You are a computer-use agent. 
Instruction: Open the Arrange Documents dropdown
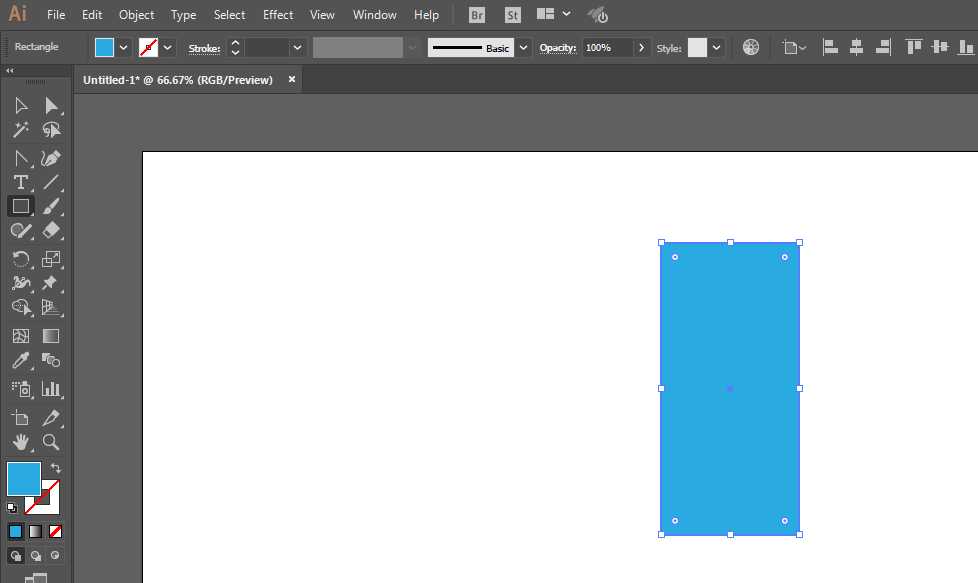(554, 14)
